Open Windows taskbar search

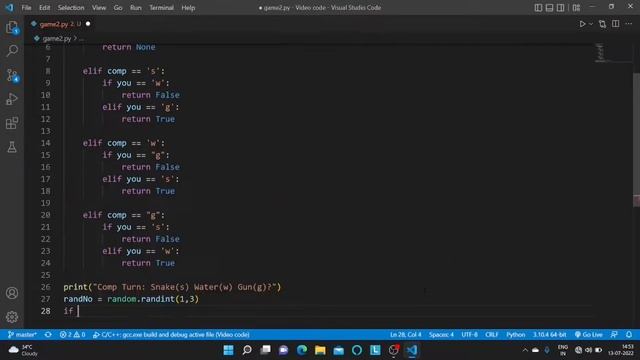pos(247,350)
